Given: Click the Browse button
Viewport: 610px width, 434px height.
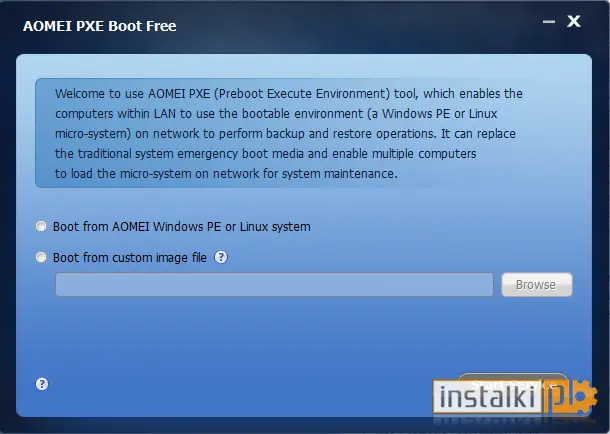Looking at the screenshot, I should (537, 285).
